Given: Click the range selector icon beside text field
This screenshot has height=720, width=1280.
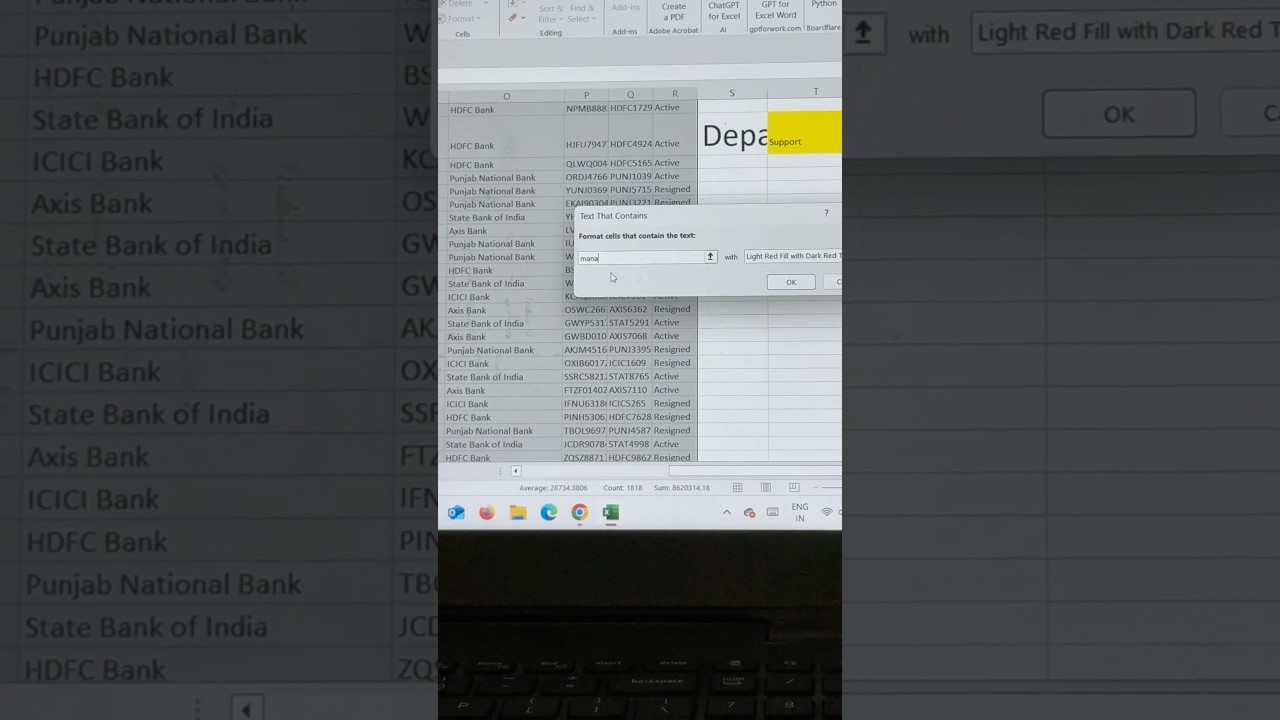Looking at the screenshot, I should point(710,257).
